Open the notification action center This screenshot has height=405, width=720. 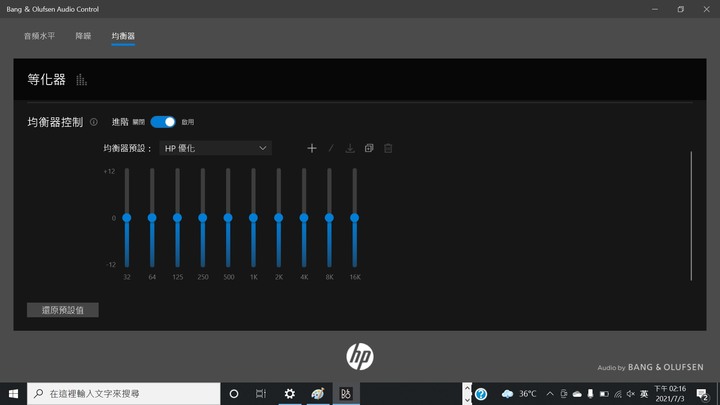pos(702,394)
